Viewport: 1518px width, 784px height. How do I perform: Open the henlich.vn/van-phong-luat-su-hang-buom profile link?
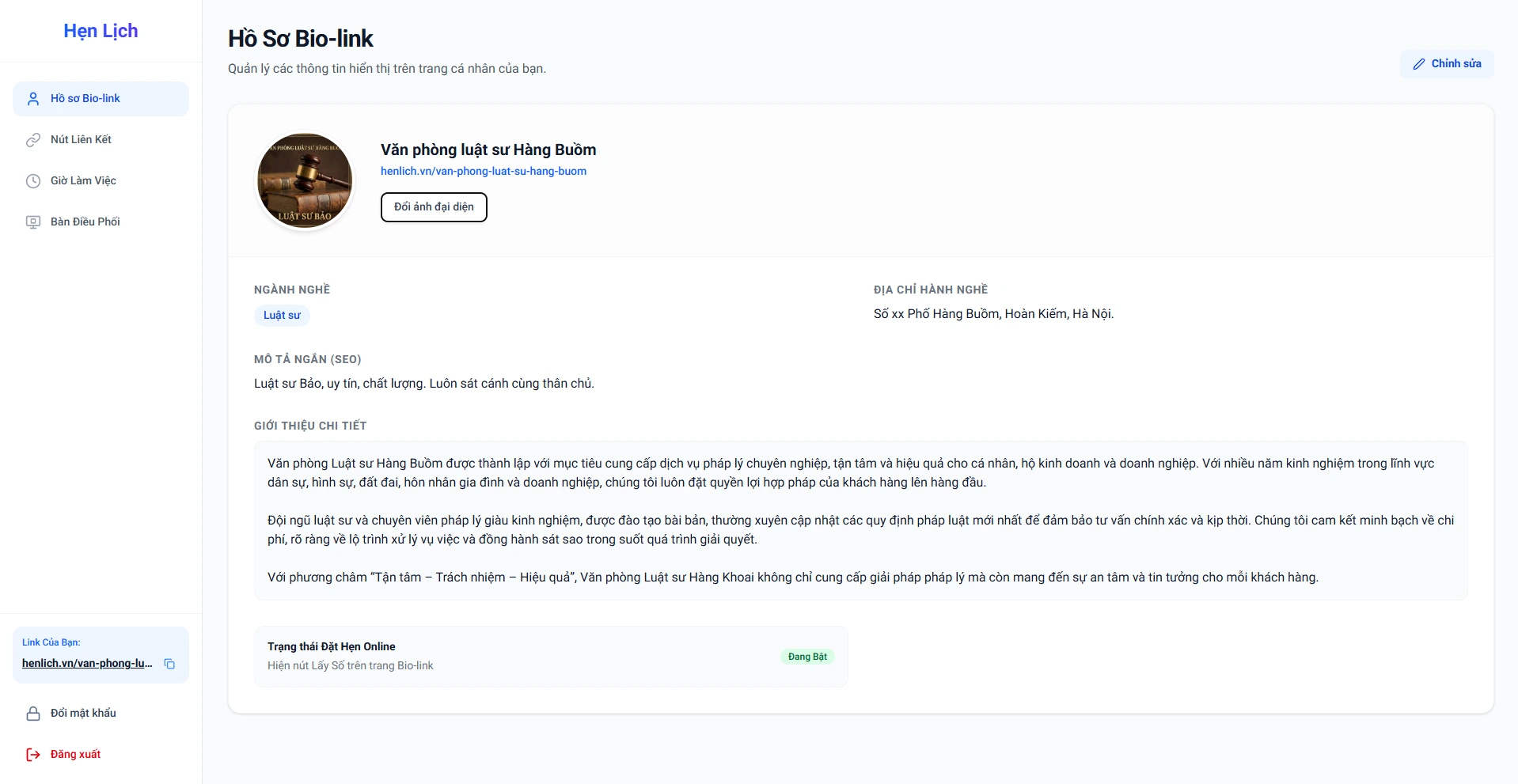484,171
